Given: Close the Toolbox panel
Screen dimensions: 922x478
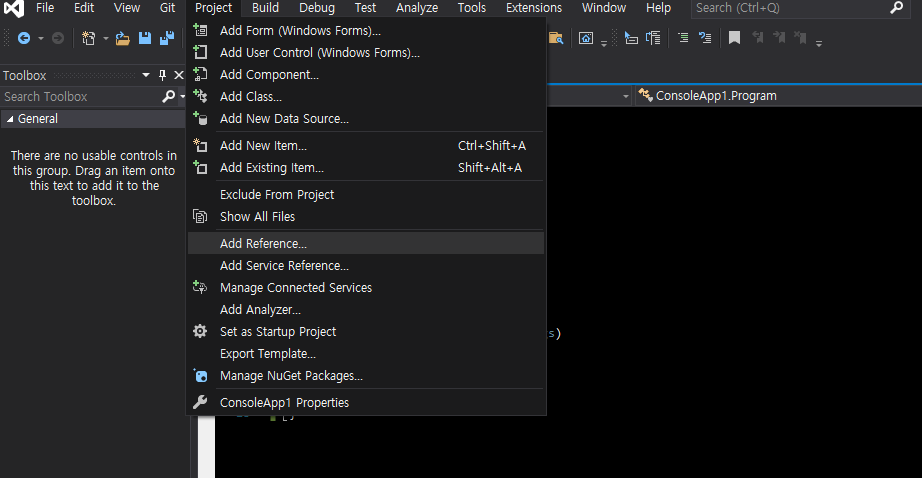Looking at the screenshot, I should point(179,75).
